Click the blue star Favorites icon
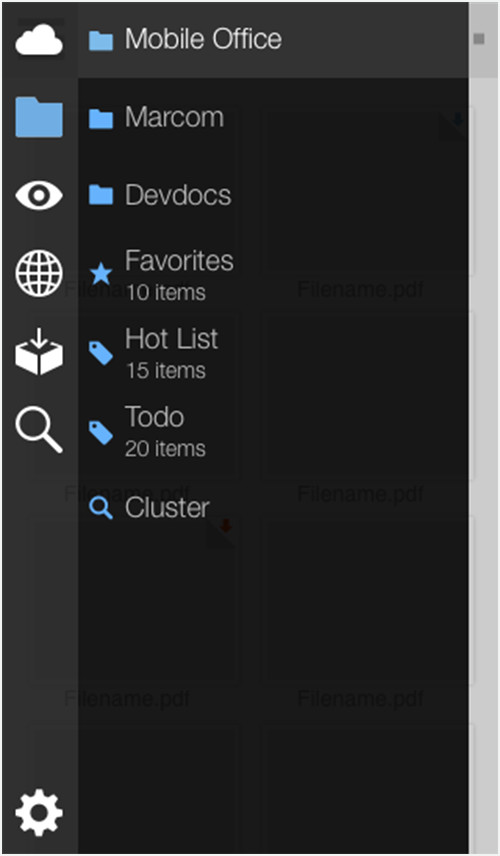 [x=101, y=274]
